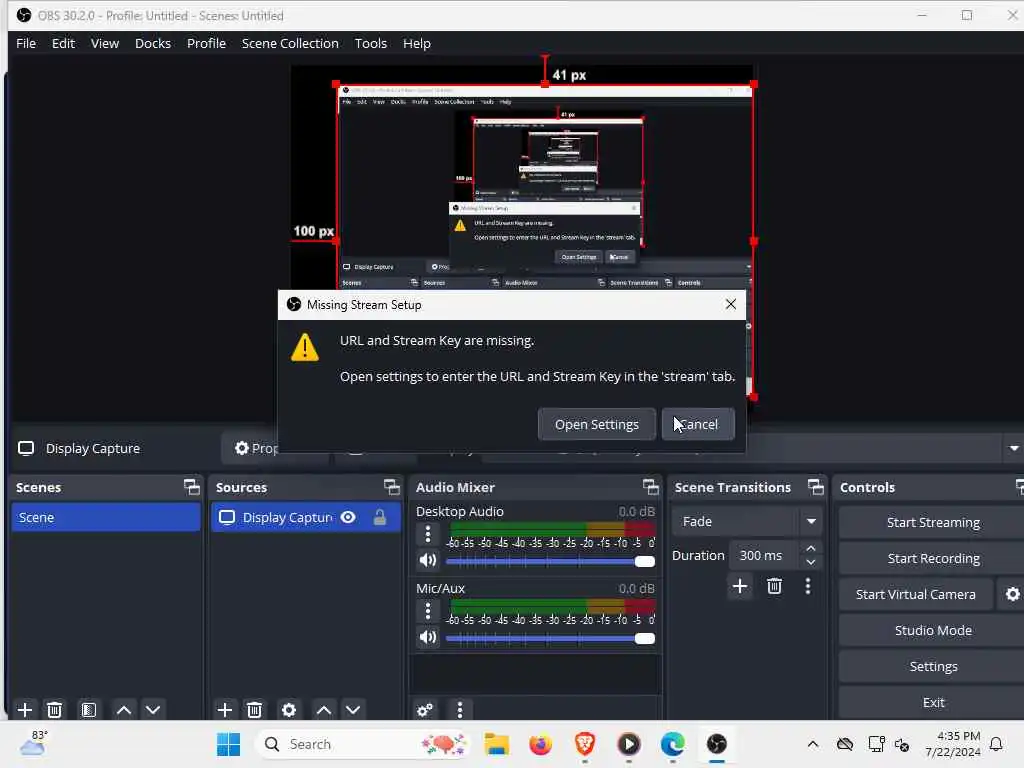The height and width of the screenshot is (768, 1024).
Task: Select Display Capture source row
Action: (x=306, y=517)
